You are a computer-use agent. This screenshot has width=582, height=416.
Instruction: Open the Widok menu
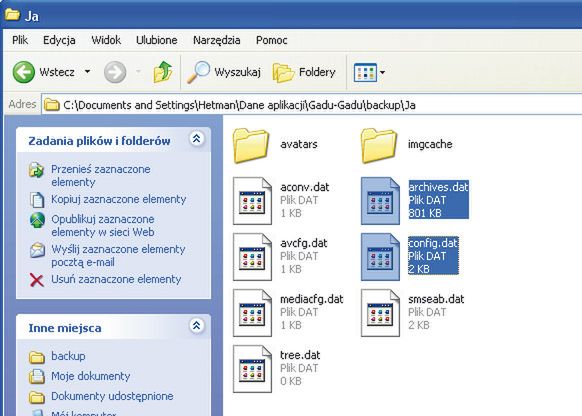coord(106,40)
